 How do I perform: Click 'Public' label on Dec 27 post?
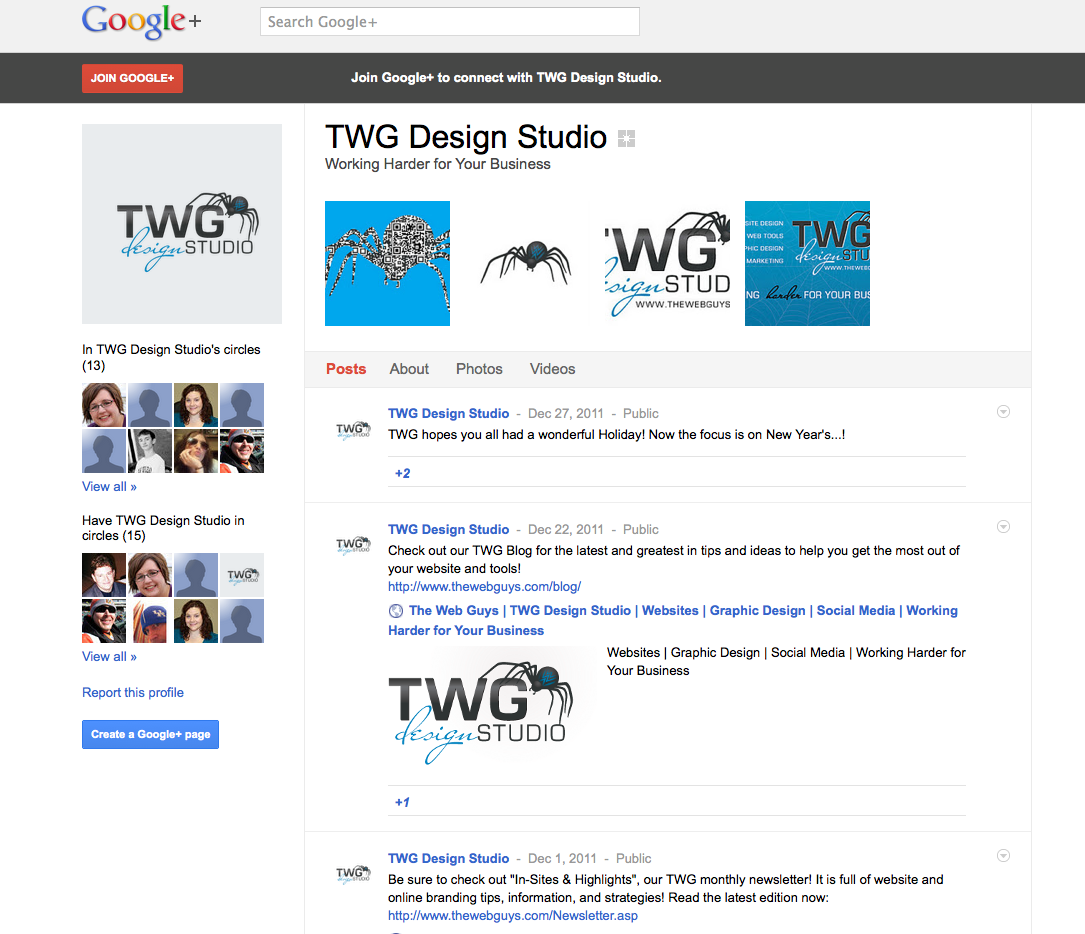coord(641,413)
